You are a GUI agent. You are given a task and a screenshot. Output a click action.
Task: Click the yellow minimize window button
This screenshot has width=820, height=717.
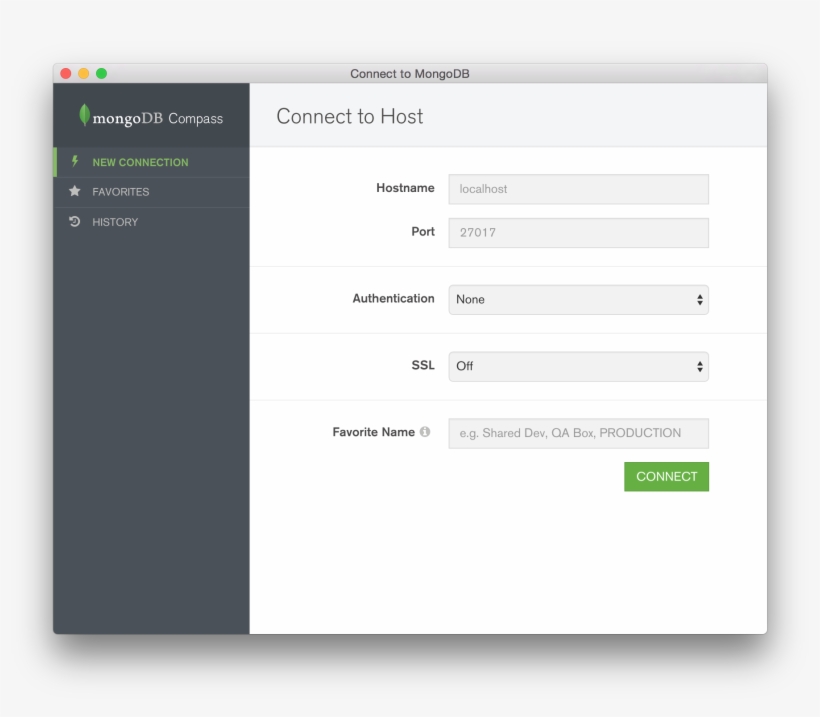click(84, 73)
